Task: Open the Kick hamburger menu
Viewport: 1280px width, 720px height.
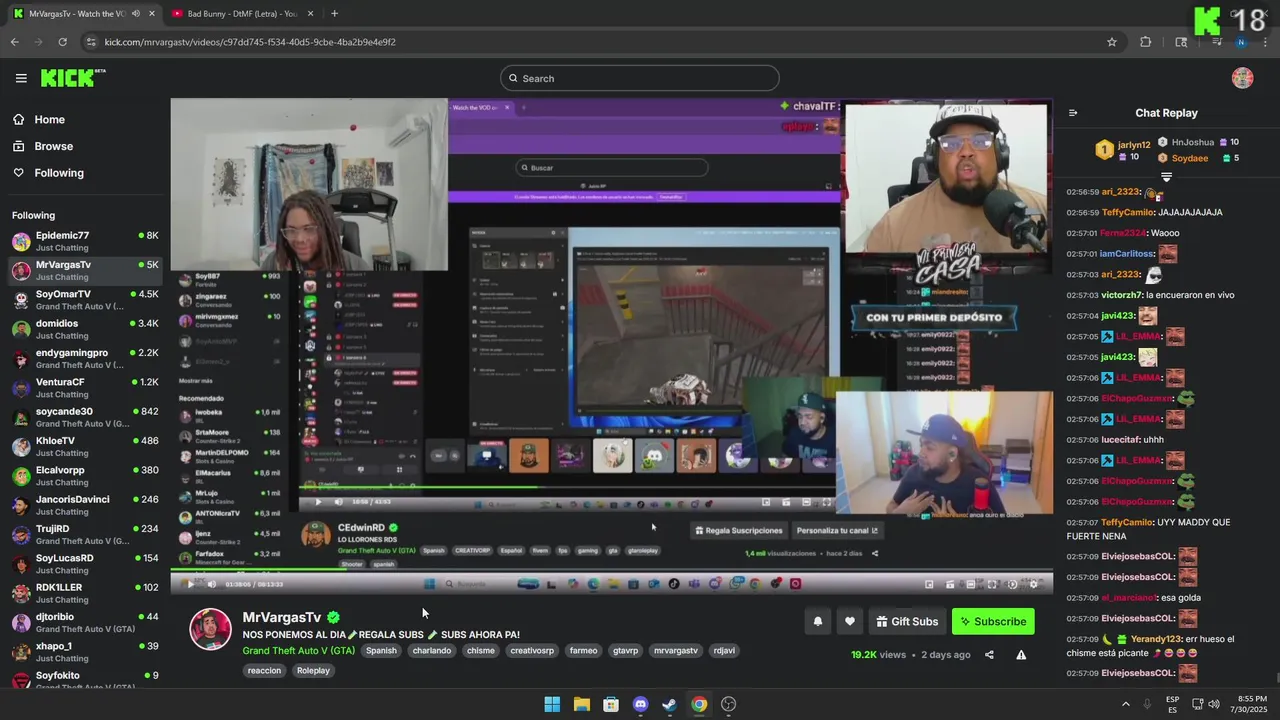Action: coord(21,78)
